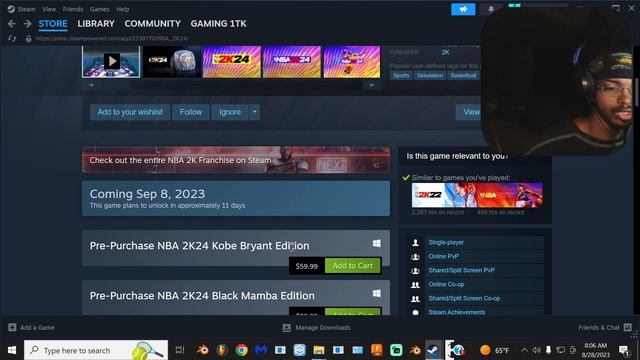Expand the Ignore options dropdown arrow
Screen dimensions: 640x360
pyautogui.click(x=254, y=112)
